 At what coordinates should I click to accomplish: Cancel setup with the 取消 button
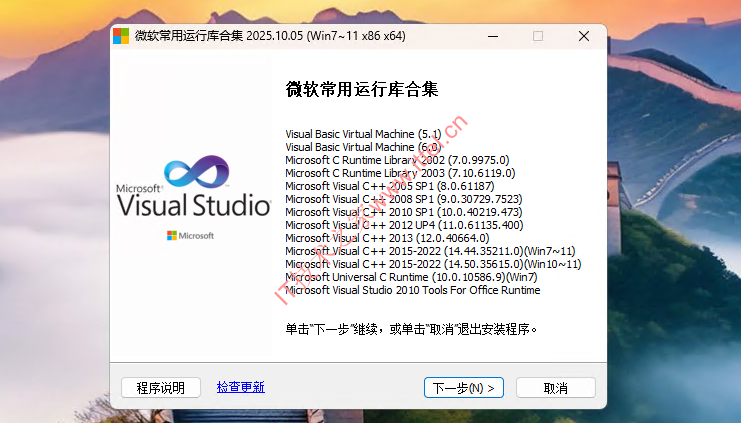tap(555, 388)
